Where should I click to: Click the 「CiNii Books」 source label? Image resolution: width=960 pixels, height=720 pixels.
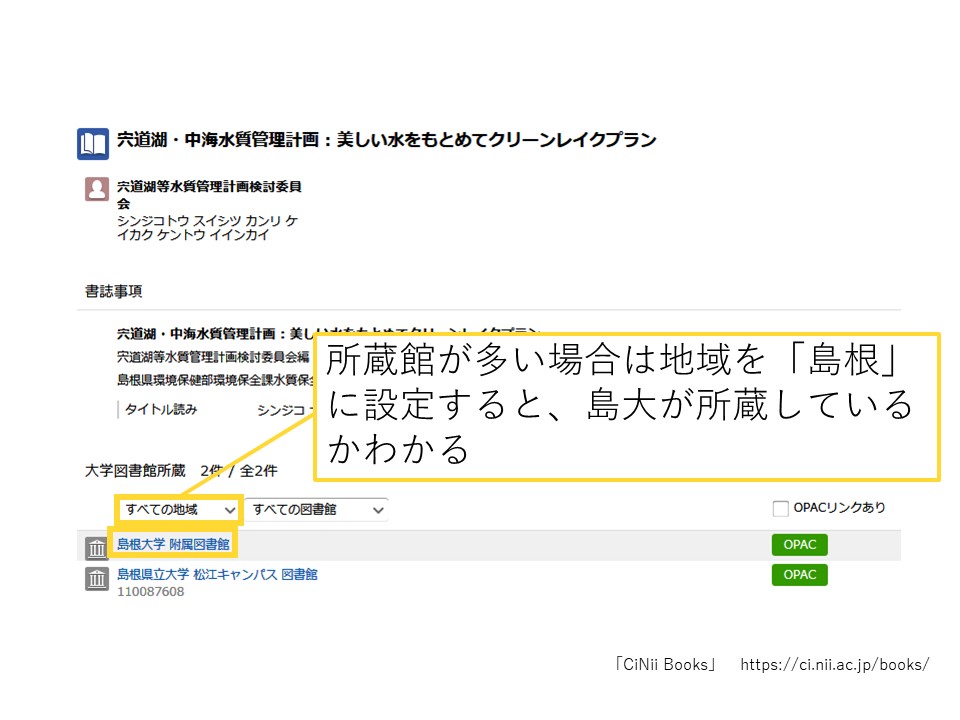click(666, 664)
